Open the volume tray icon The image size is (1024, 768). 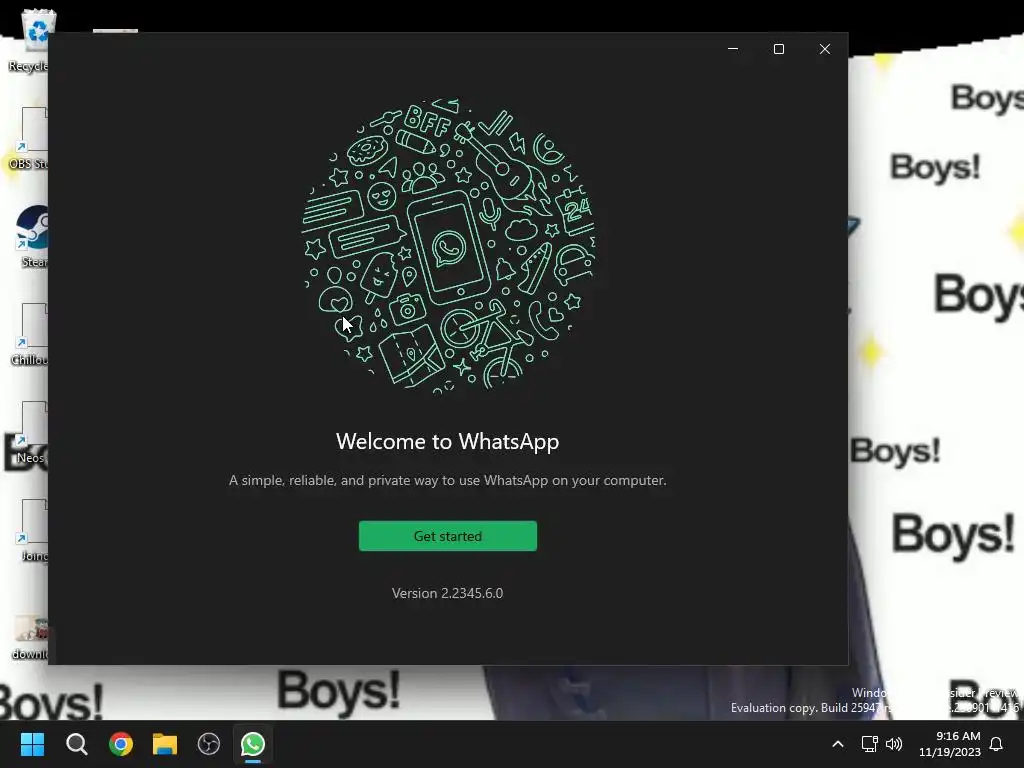coord(894,744)
